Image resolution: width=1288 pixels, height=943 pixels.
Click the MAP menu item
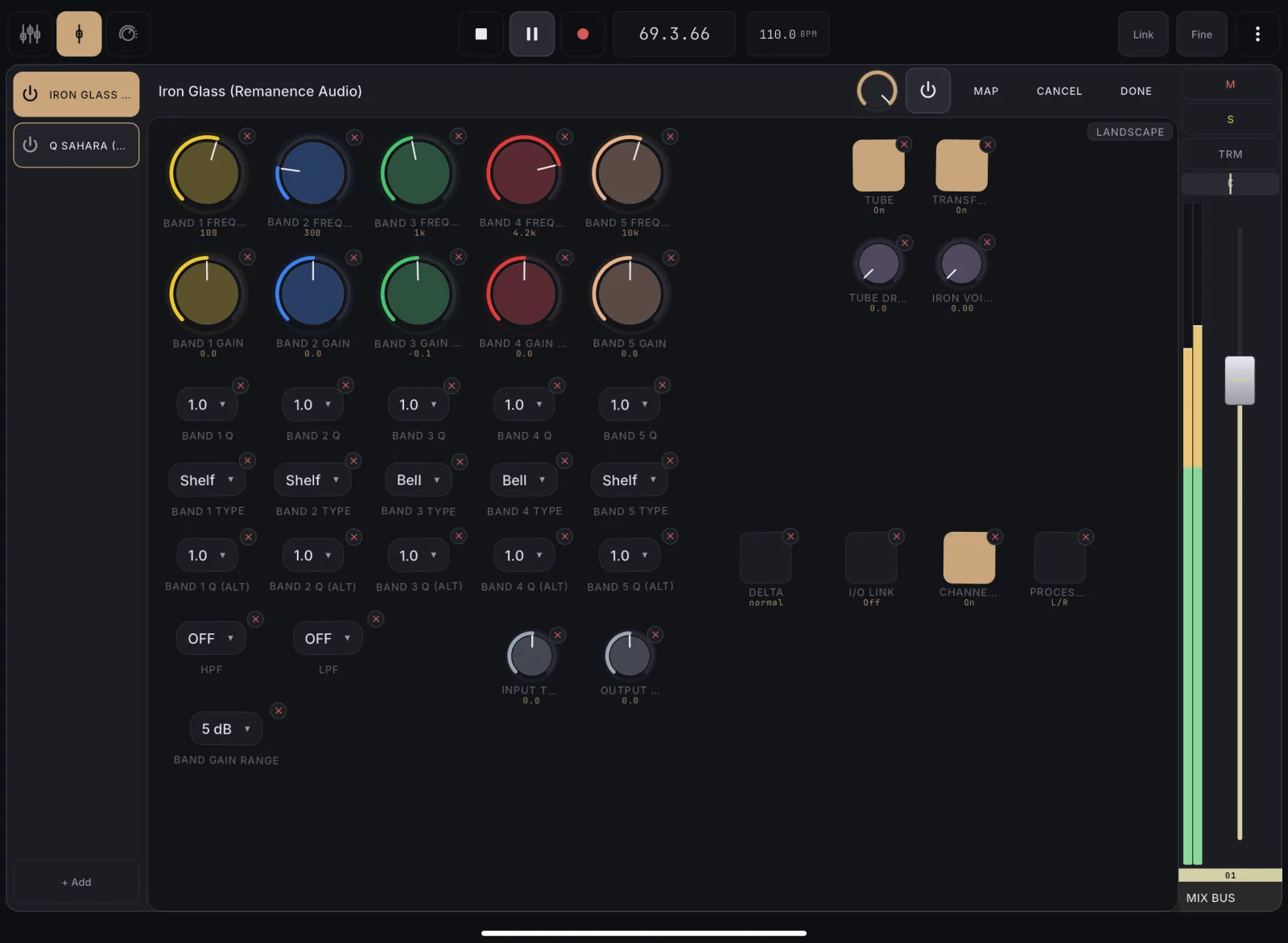[x=985, y=91]
